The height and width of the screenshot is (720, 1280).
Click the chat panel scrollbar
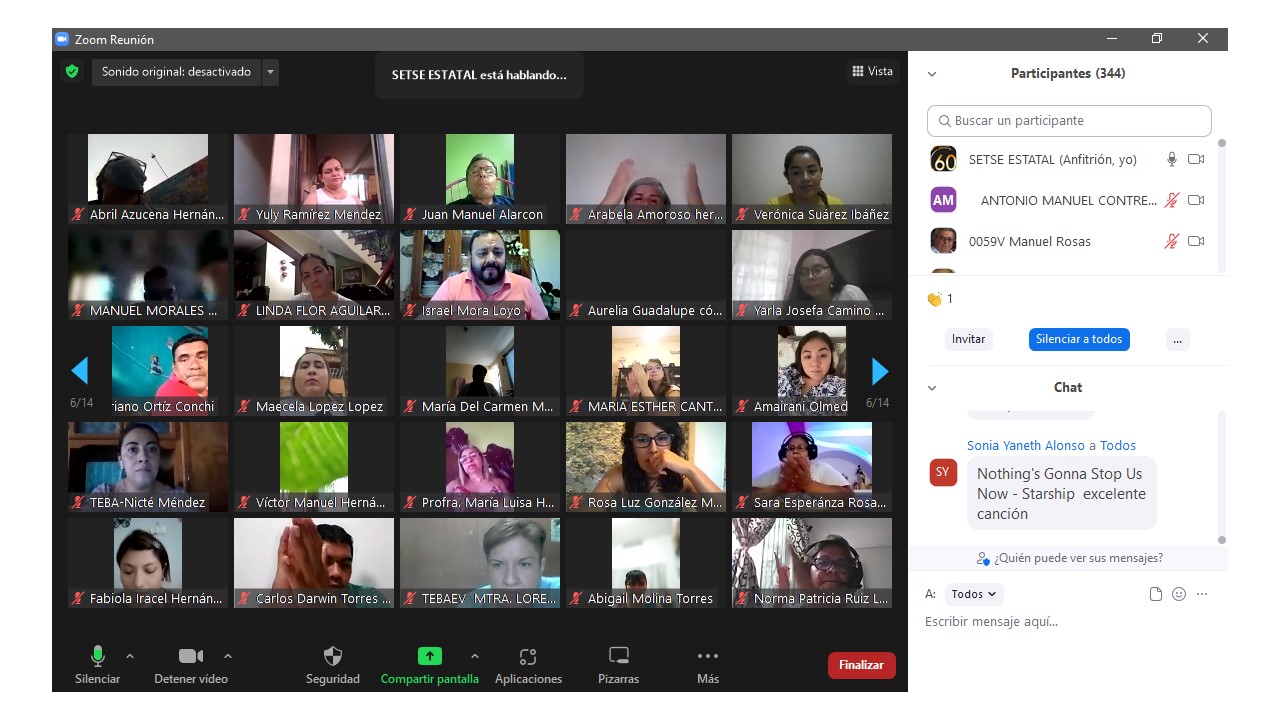point(1221,477)
